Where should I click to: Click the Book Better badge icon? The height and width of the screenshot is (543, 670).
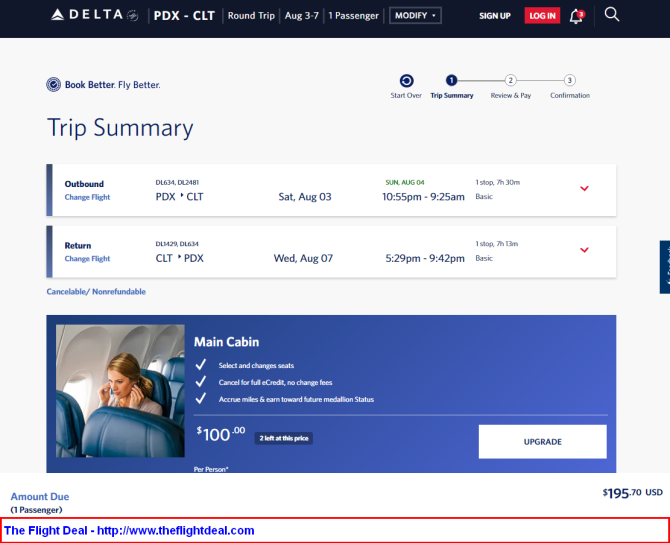(53, 85)
